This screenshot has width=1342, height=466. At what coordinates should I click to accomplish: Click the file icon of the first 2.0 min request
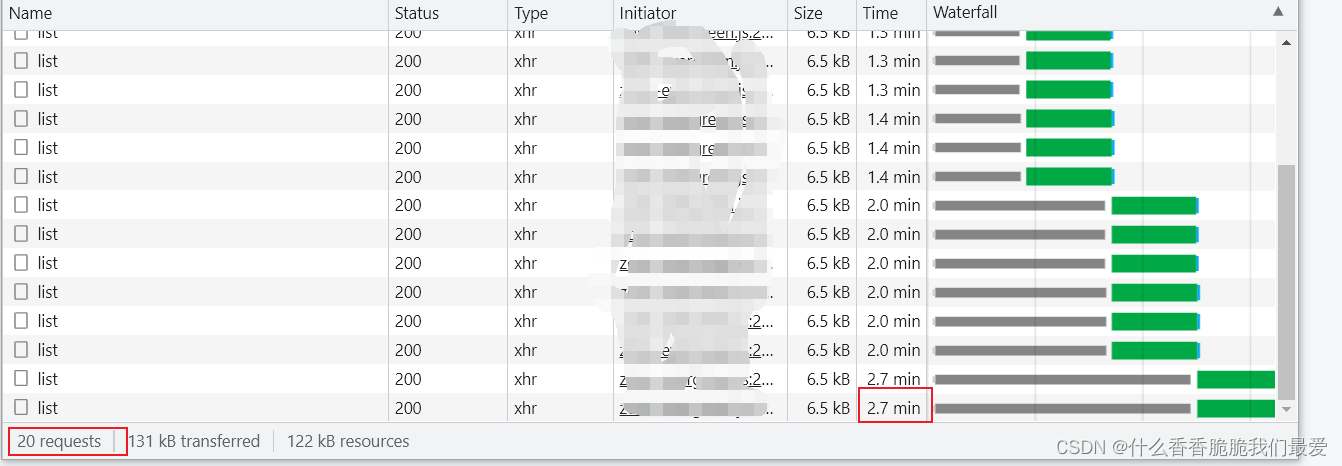click(21, 205)
